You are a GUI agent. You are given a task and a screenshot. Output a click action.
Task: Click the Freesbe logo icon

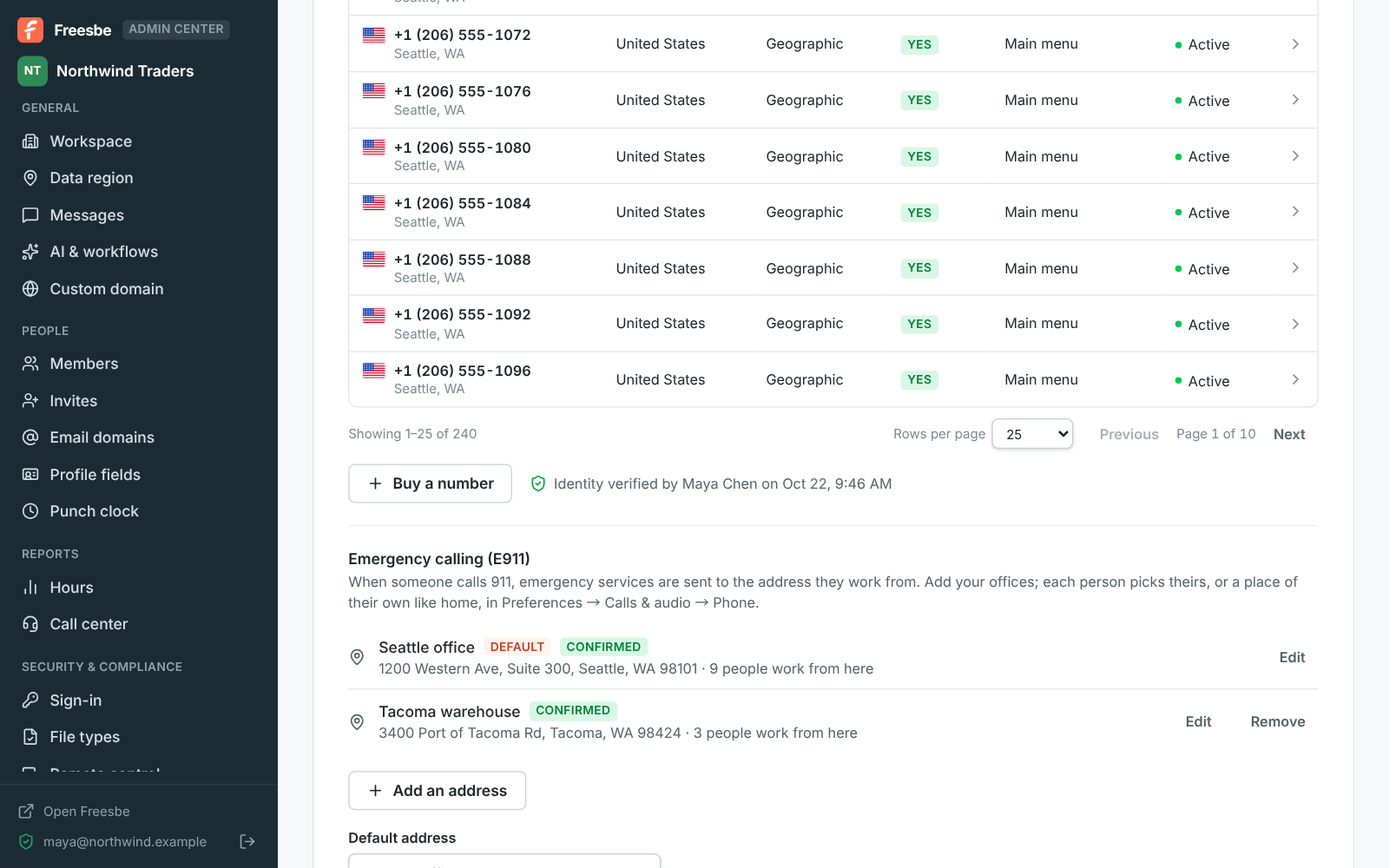pyautogui.click(x=30, y=30)
